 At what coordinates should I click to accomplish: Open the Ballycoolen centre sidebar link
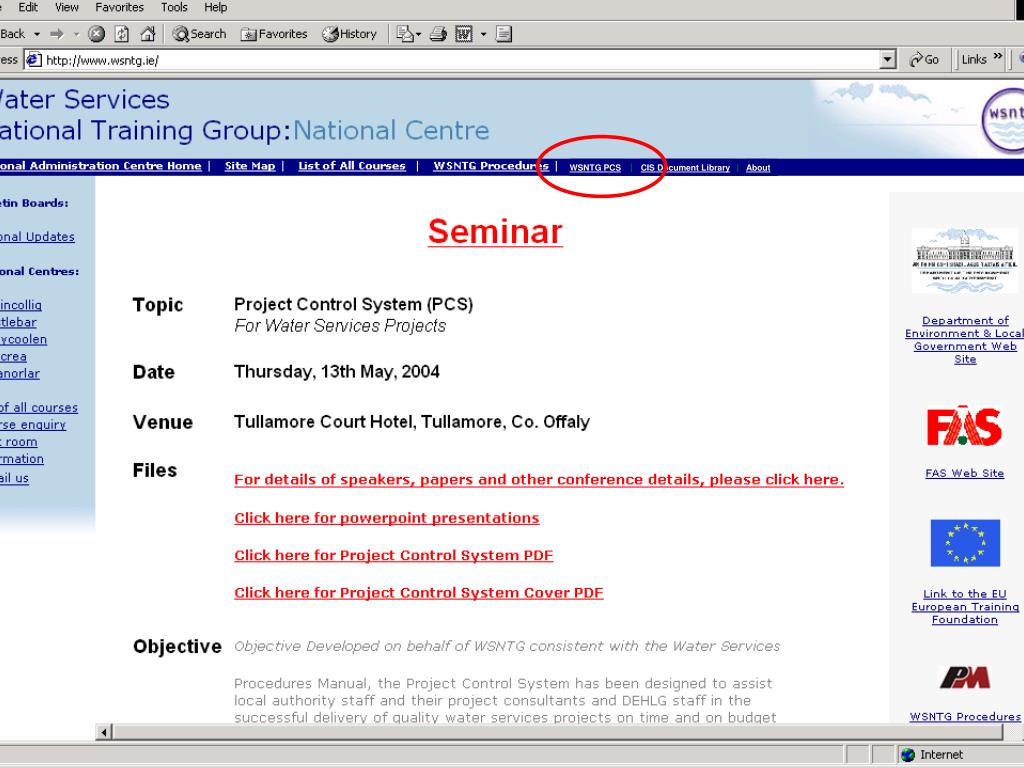(x=24, y=340)
